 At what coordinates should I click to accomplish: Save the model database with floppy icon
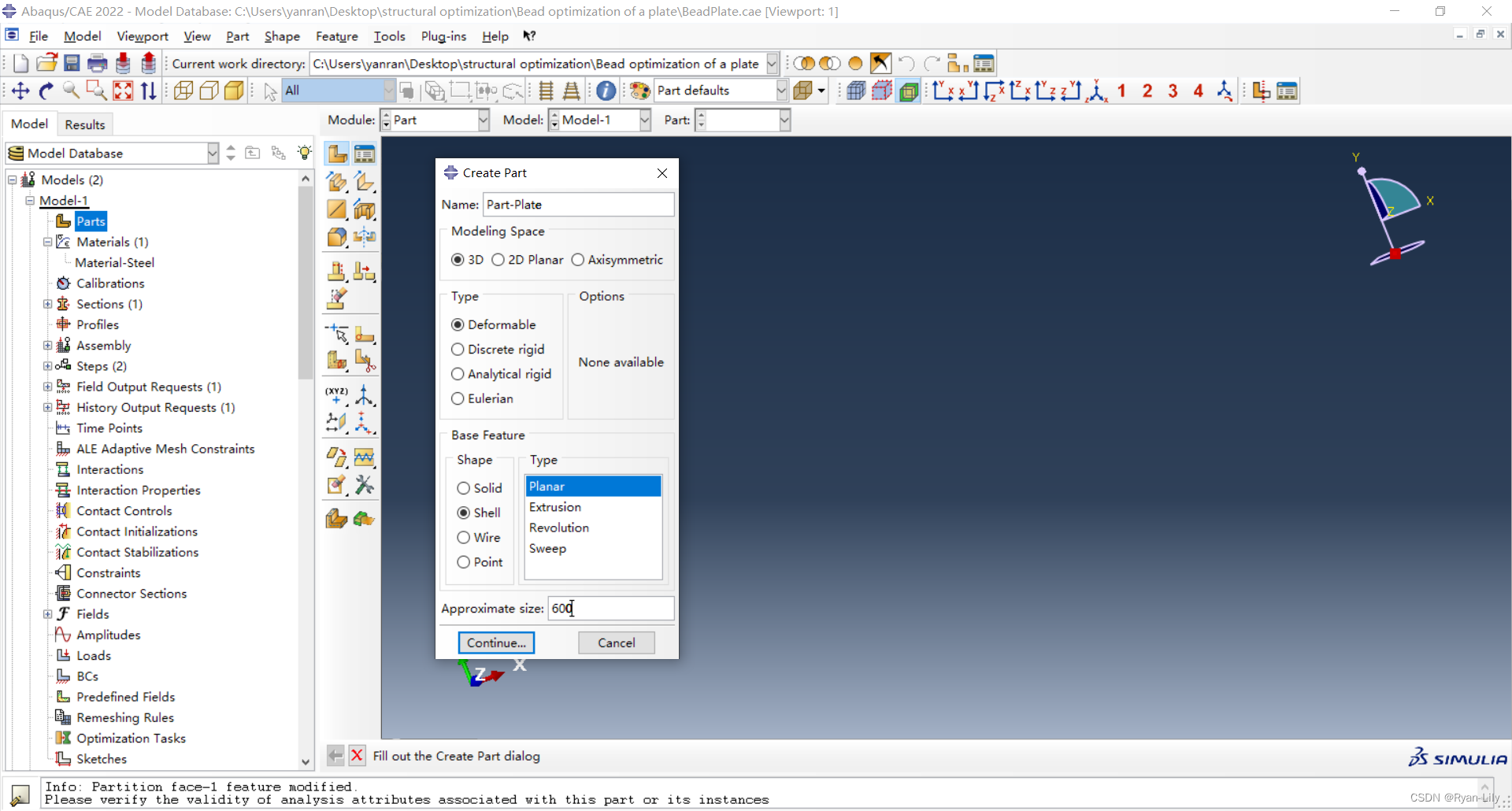[x=72, y=64]
